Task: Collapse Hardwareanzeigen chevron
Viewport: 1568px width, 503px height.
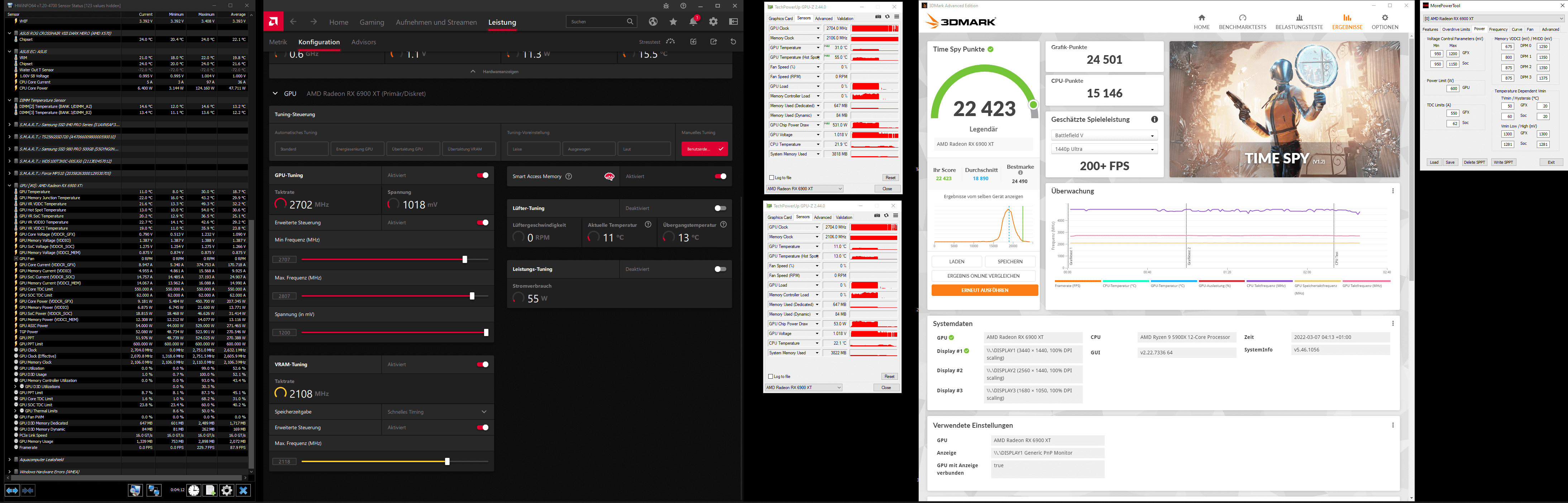Action: [x=473, y=71]
